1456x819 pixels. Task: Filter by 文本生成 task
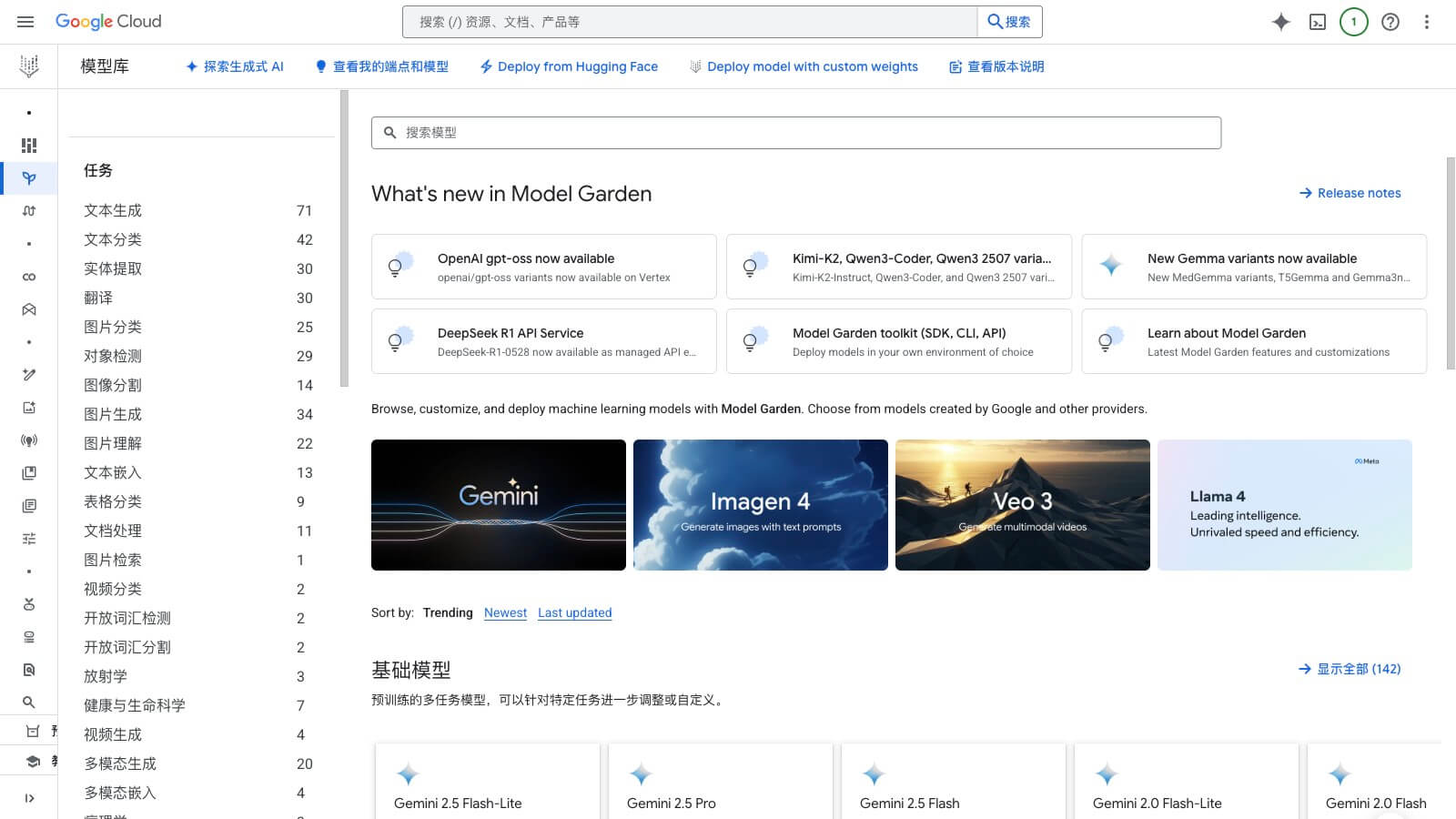113,210
